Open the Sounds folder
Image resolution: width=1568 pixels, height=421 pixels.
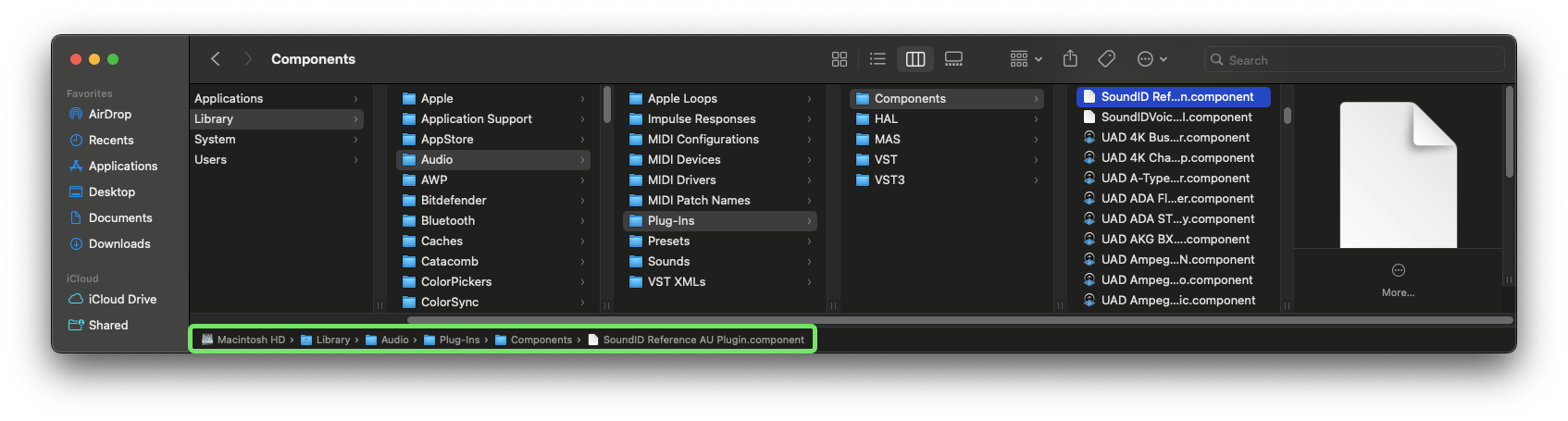point(720,261)
